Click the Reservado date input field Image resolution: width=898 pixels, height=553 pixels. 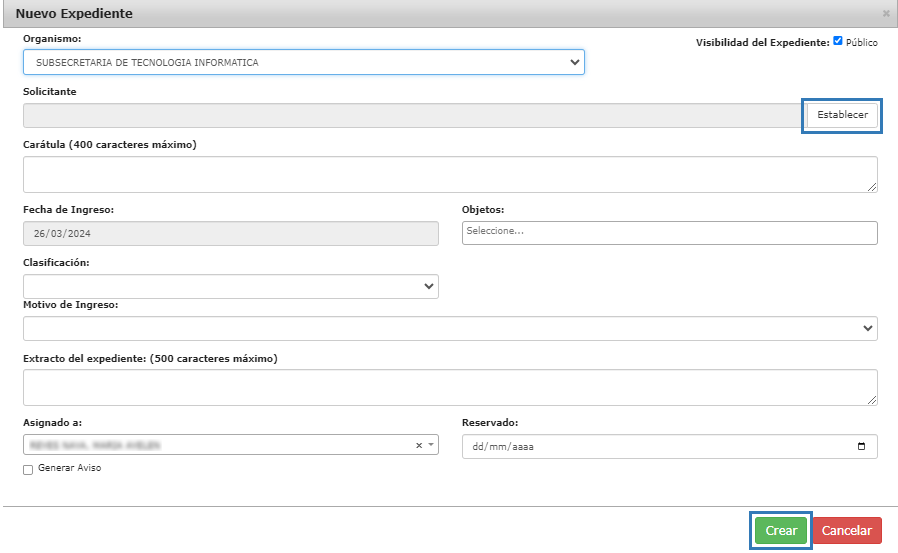click(650, 446)
